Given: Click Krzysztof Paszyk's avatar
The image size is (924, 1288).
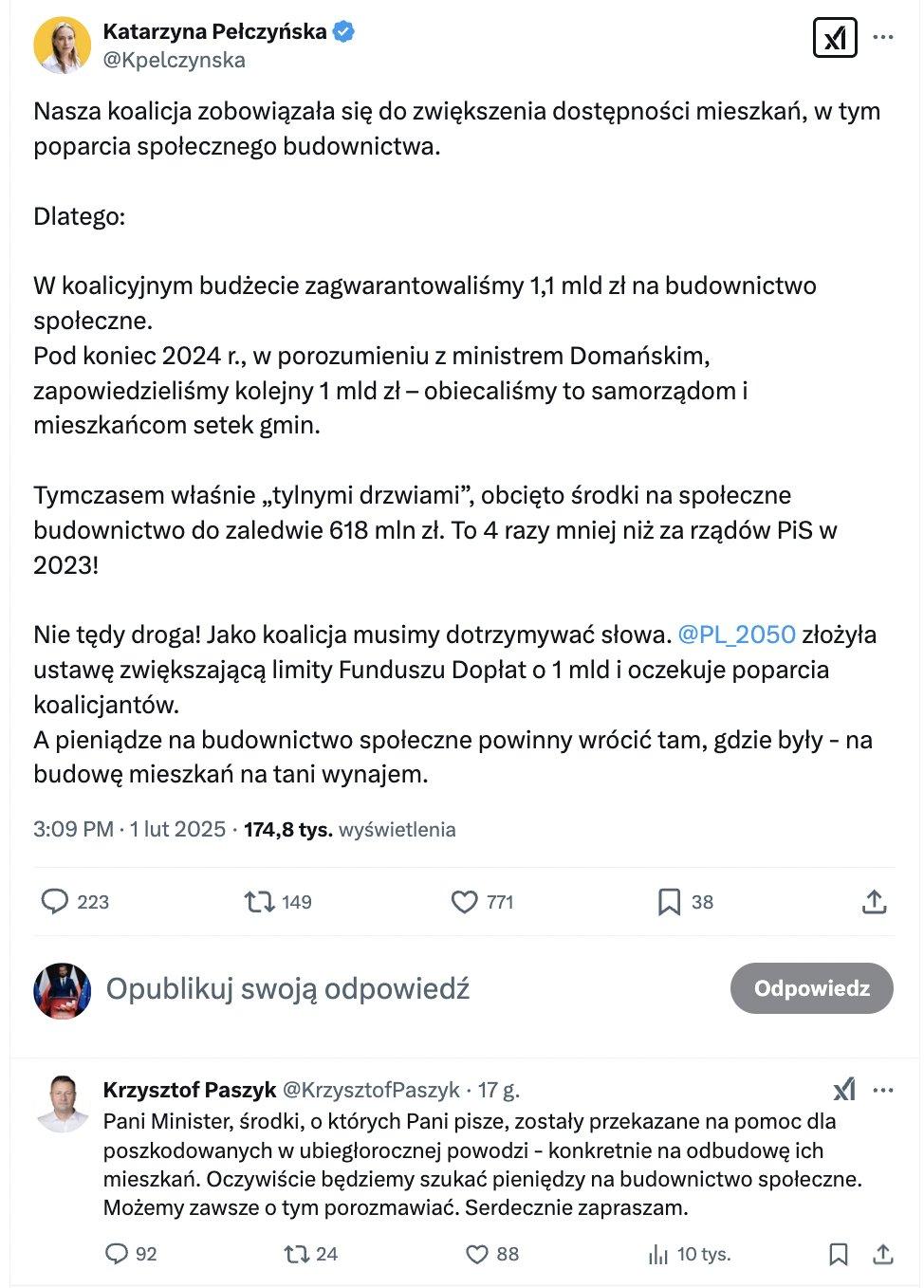Looking at the screenshot, I should coord(63,1103).
